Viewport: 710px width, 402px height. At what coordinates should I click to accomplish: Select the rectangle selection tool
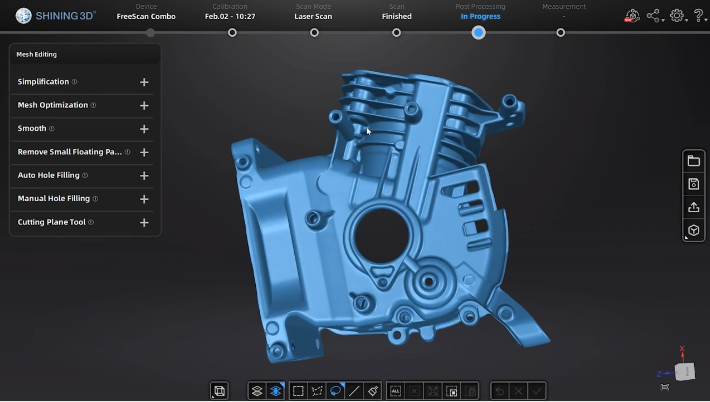pyautogui.click(x=297, y=391)
